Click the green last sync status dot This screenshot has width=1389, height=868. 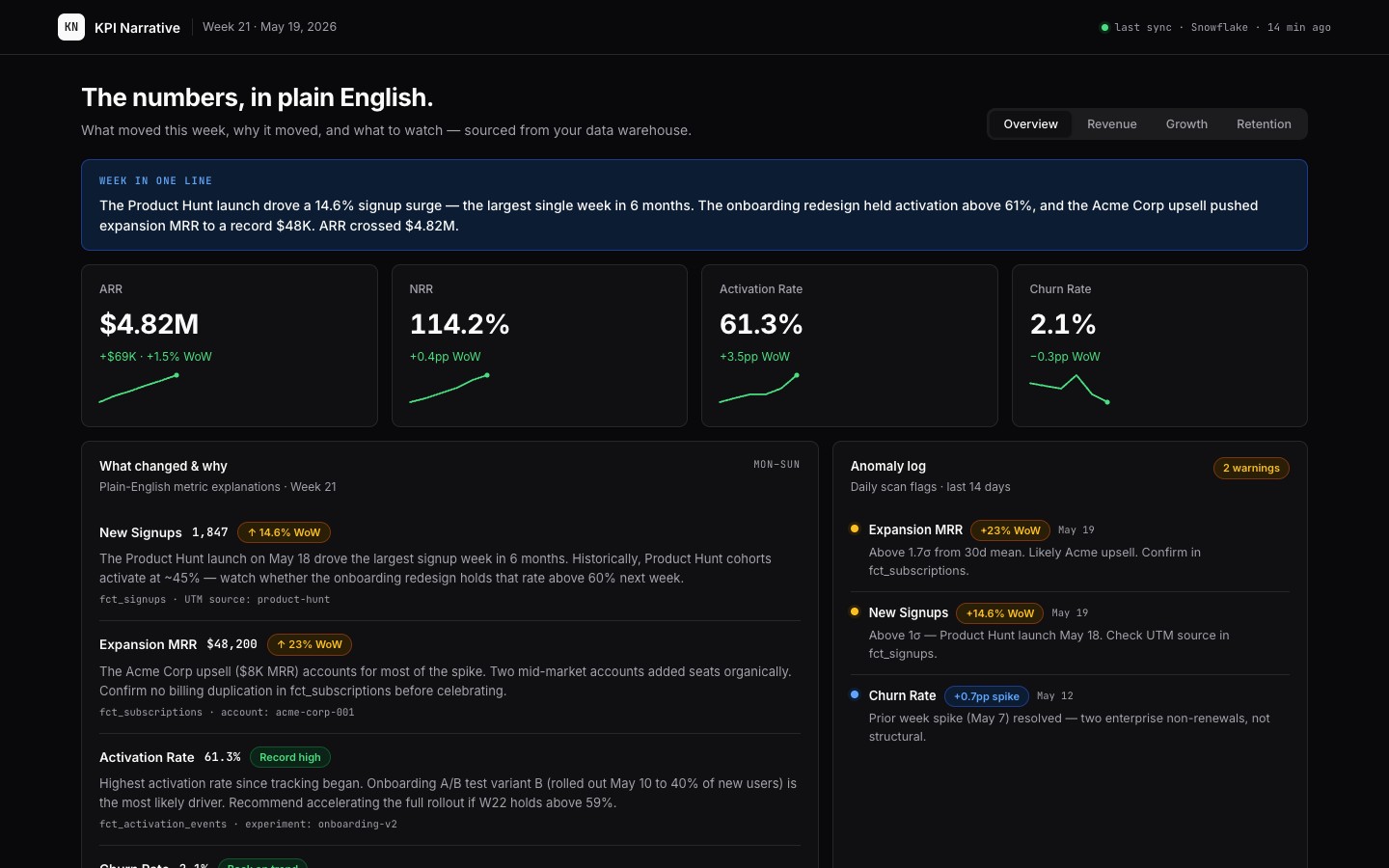coord(1104,27)
